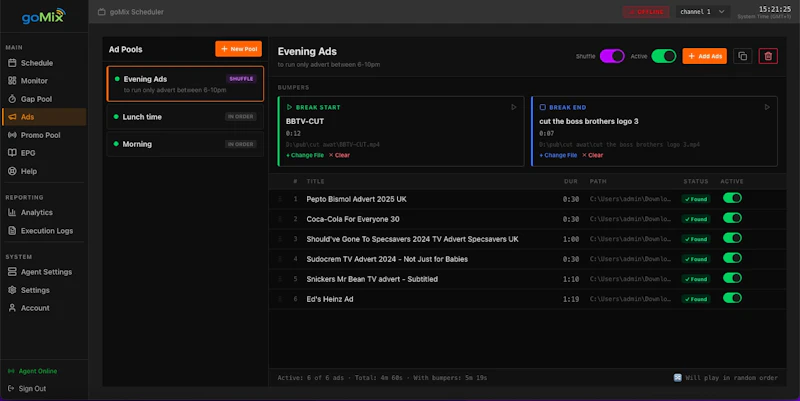
Task: Click the random order shuffle icon in footer
Action: tap(678, 378)
